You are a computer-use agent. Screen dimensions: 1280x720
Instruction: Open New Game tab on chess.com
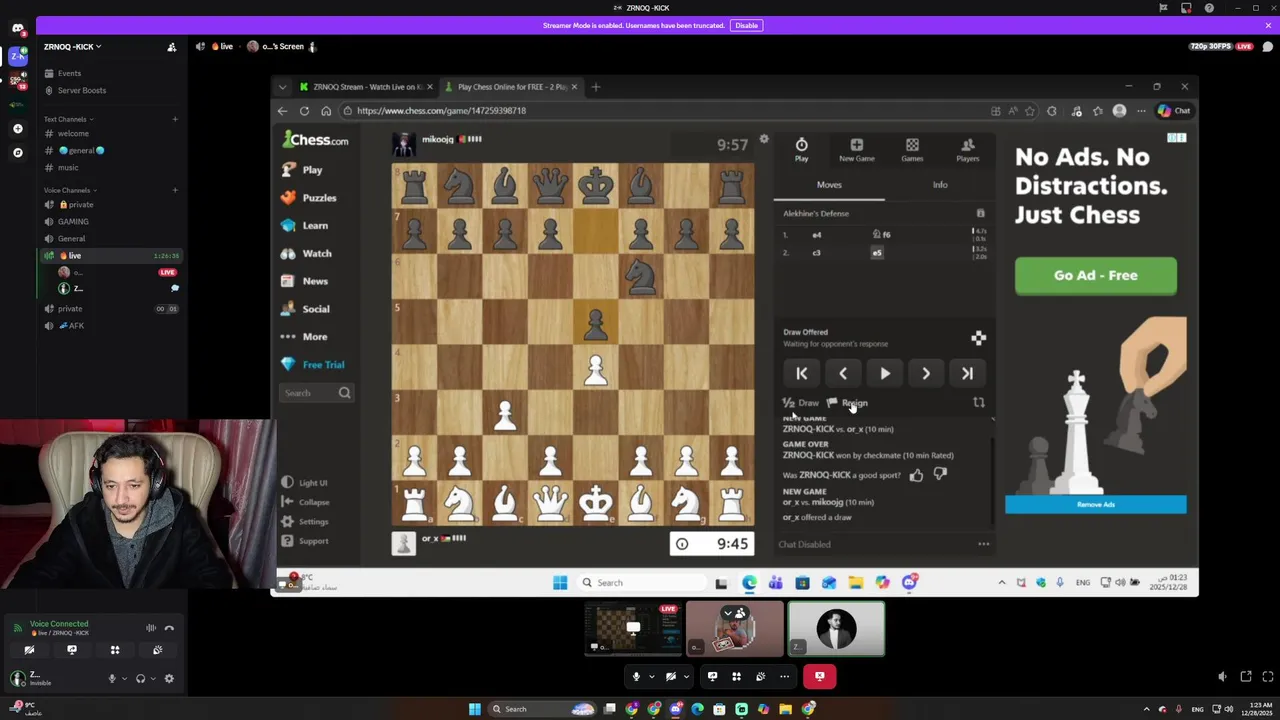tap(856, 150)
